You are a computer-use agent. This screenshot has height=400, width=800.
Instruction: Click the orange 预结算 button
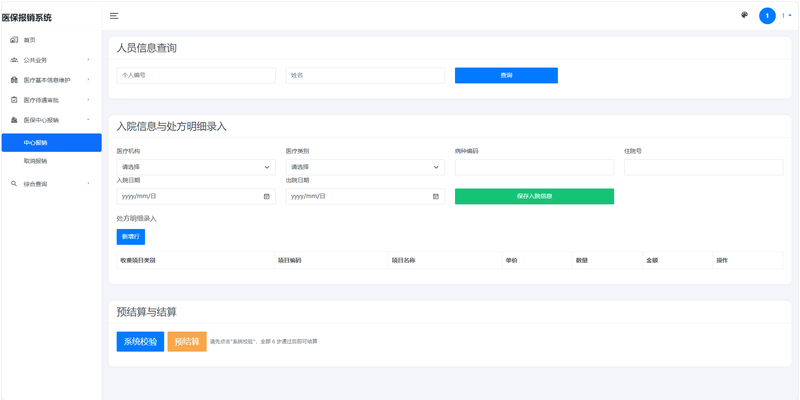click(187, 341)
